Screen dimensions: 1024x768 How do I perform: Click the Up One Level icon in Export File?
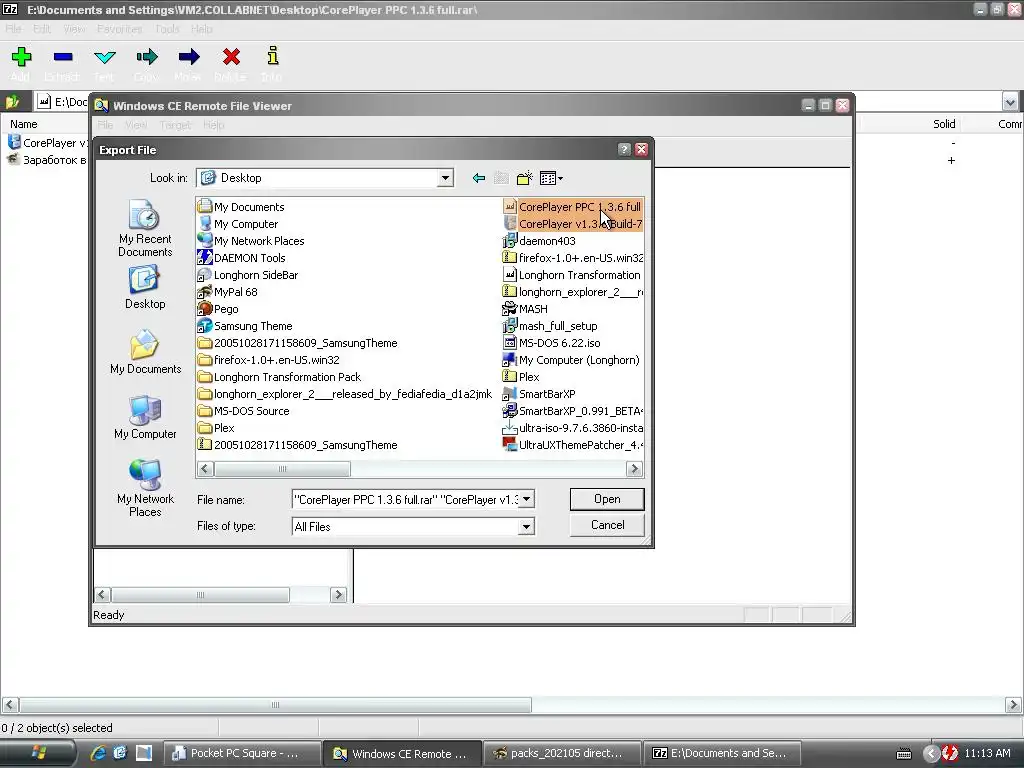[x=501, y=178]
